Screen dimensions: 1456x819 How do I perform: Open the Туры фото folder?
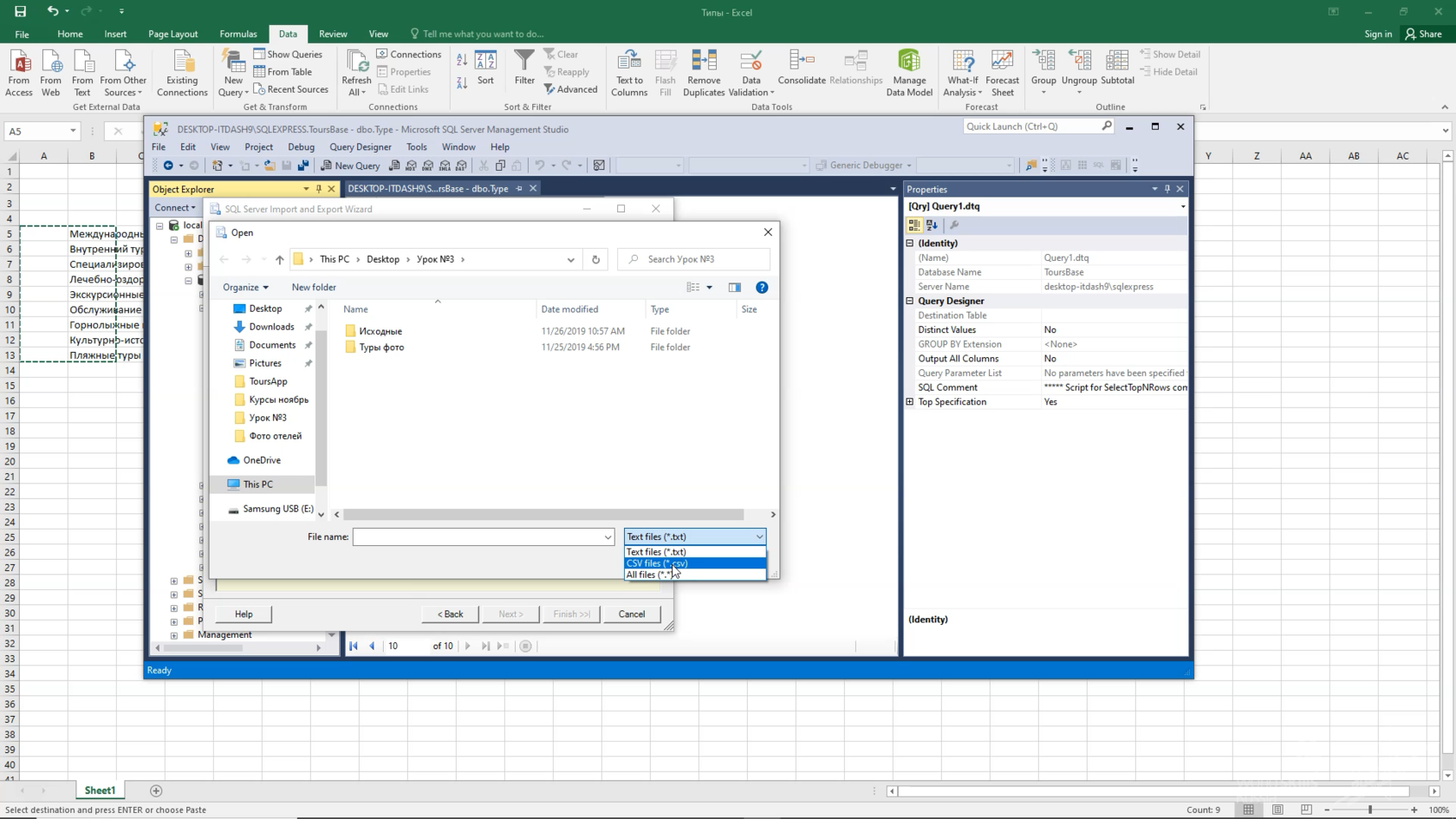381,347
